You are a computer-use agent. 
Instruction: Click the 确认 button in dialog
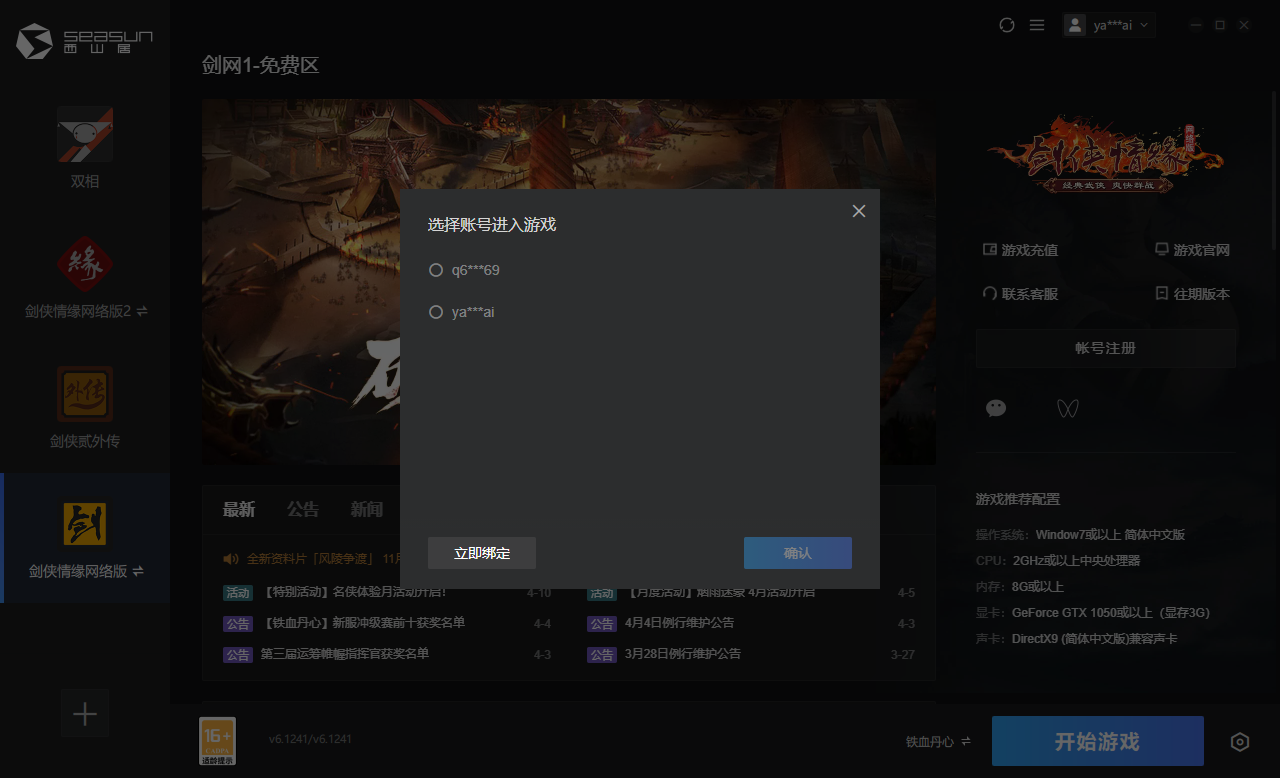tap(798, 553)
